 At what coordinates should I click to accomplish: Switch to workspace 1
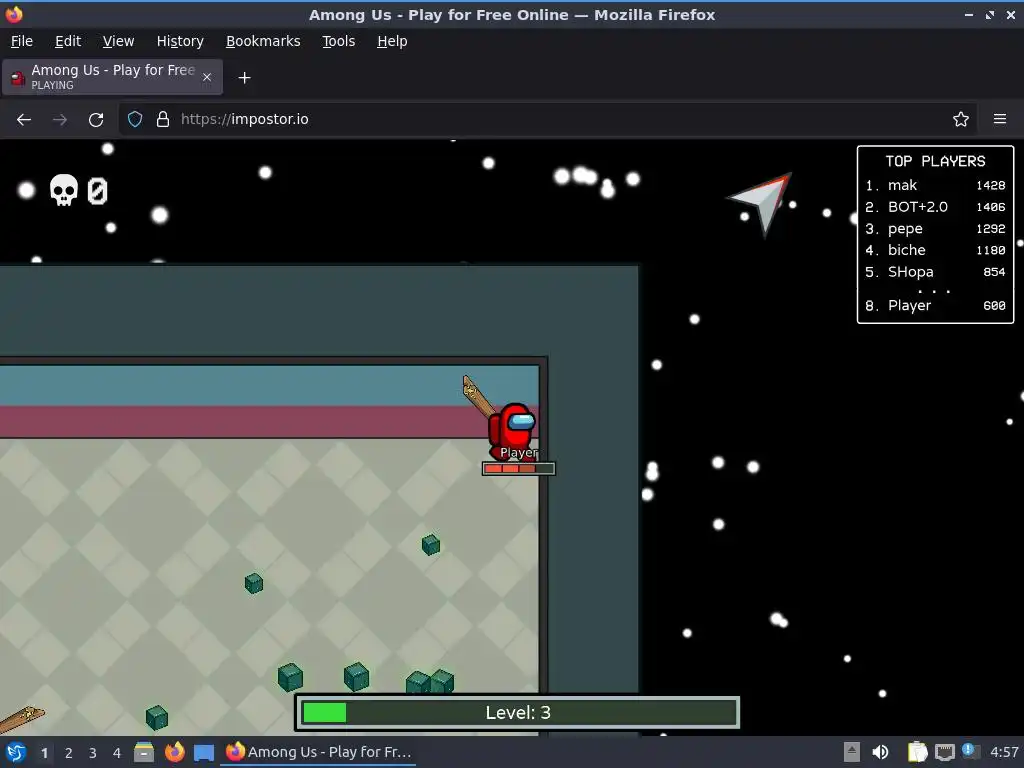point(44,753)
